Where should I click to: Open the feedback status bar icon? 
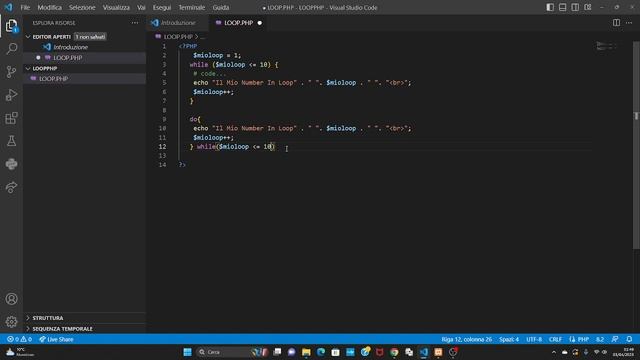(x=615, y=339)
